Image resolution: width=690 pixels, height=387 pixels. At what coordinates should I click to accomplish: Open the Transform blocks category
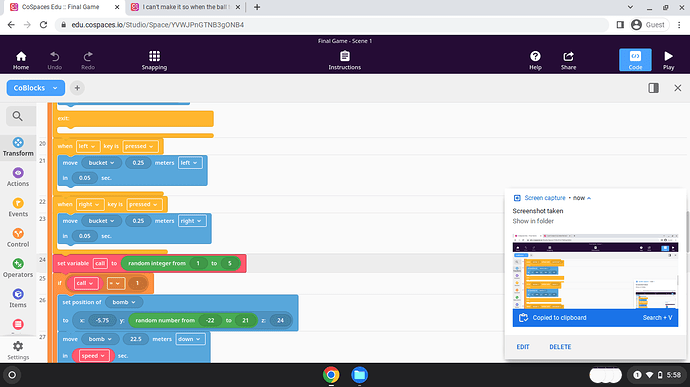[18, 147]
